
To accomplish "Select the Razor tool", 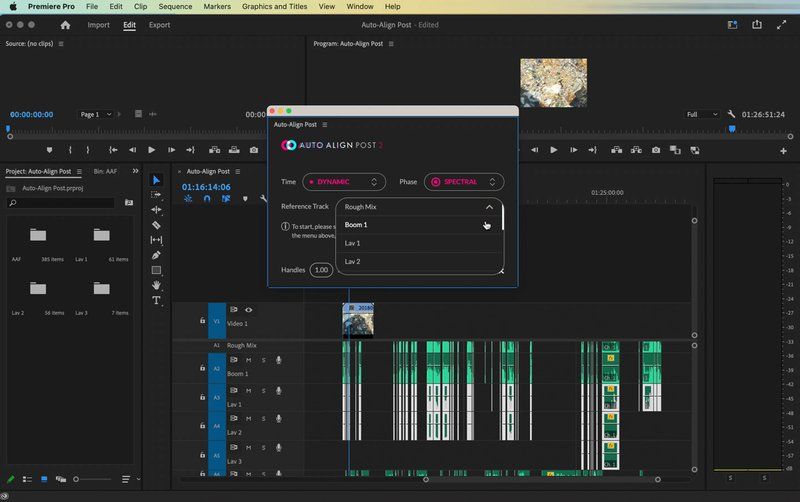I will [156, 225].
